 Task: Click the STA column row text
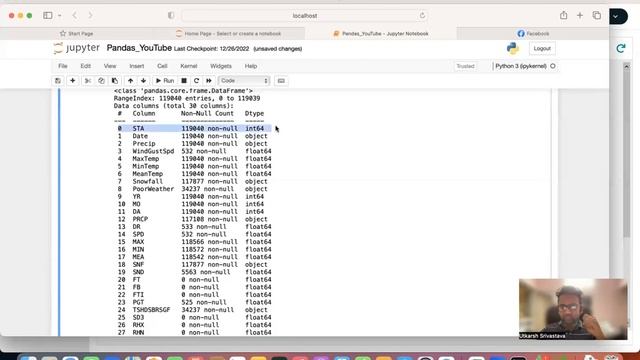click(193, 128)
